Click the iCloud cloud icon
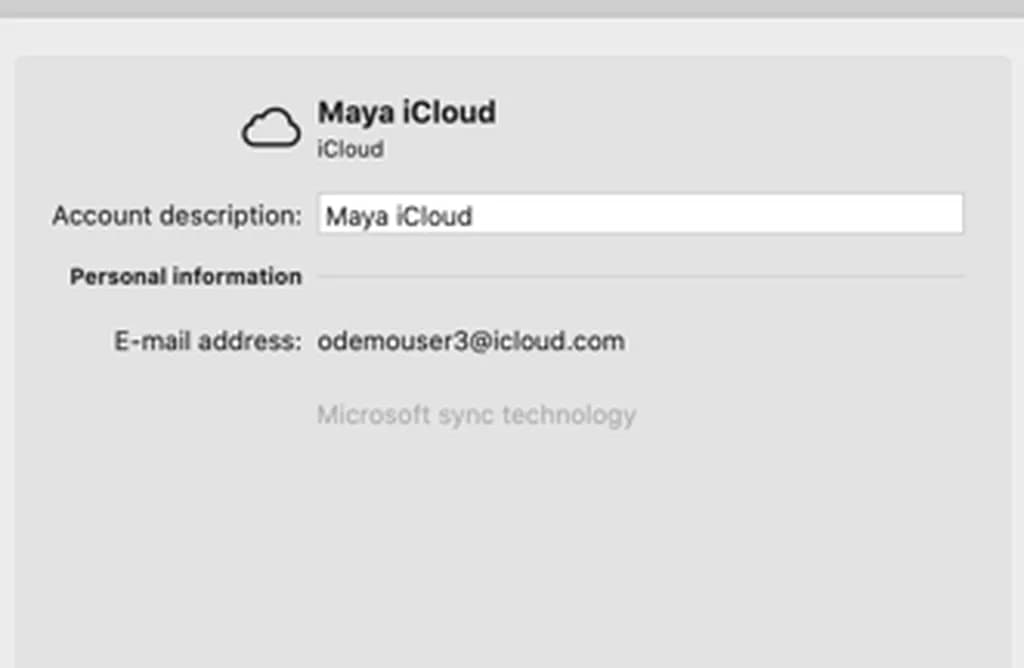Viewport: 1024px width, 668px height. tap(271, 130)
